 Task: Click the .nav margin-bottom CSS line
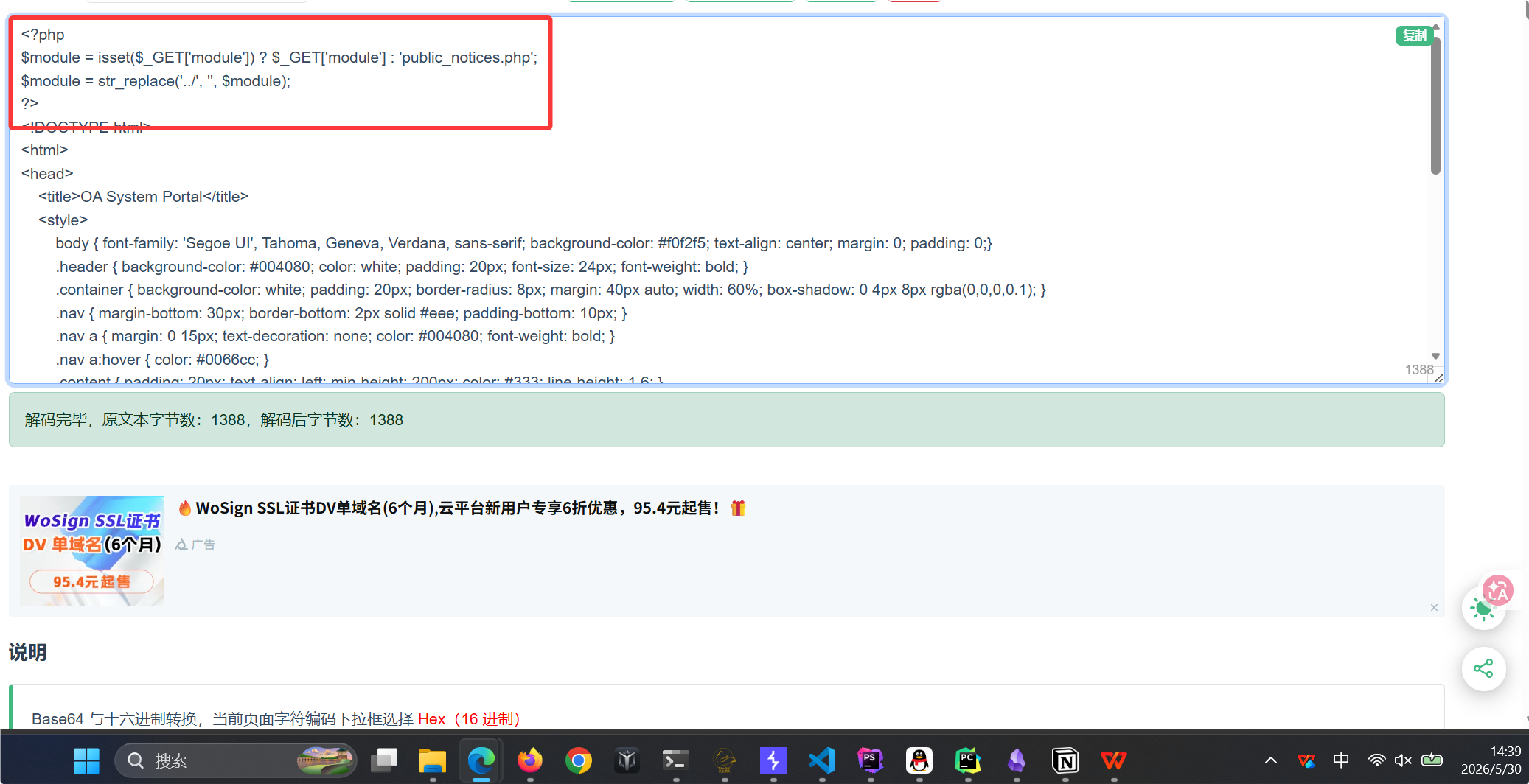pos(341,313)
